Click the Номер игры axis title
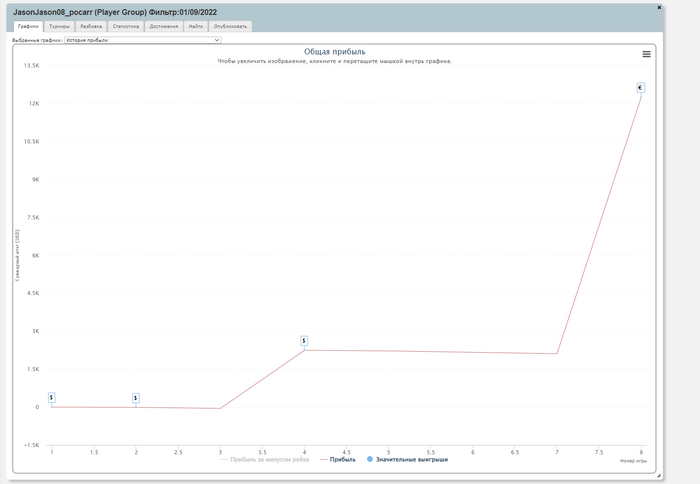The height and width of the screenshot is (484, 700). pyautogui.click(x=633, y=461)
